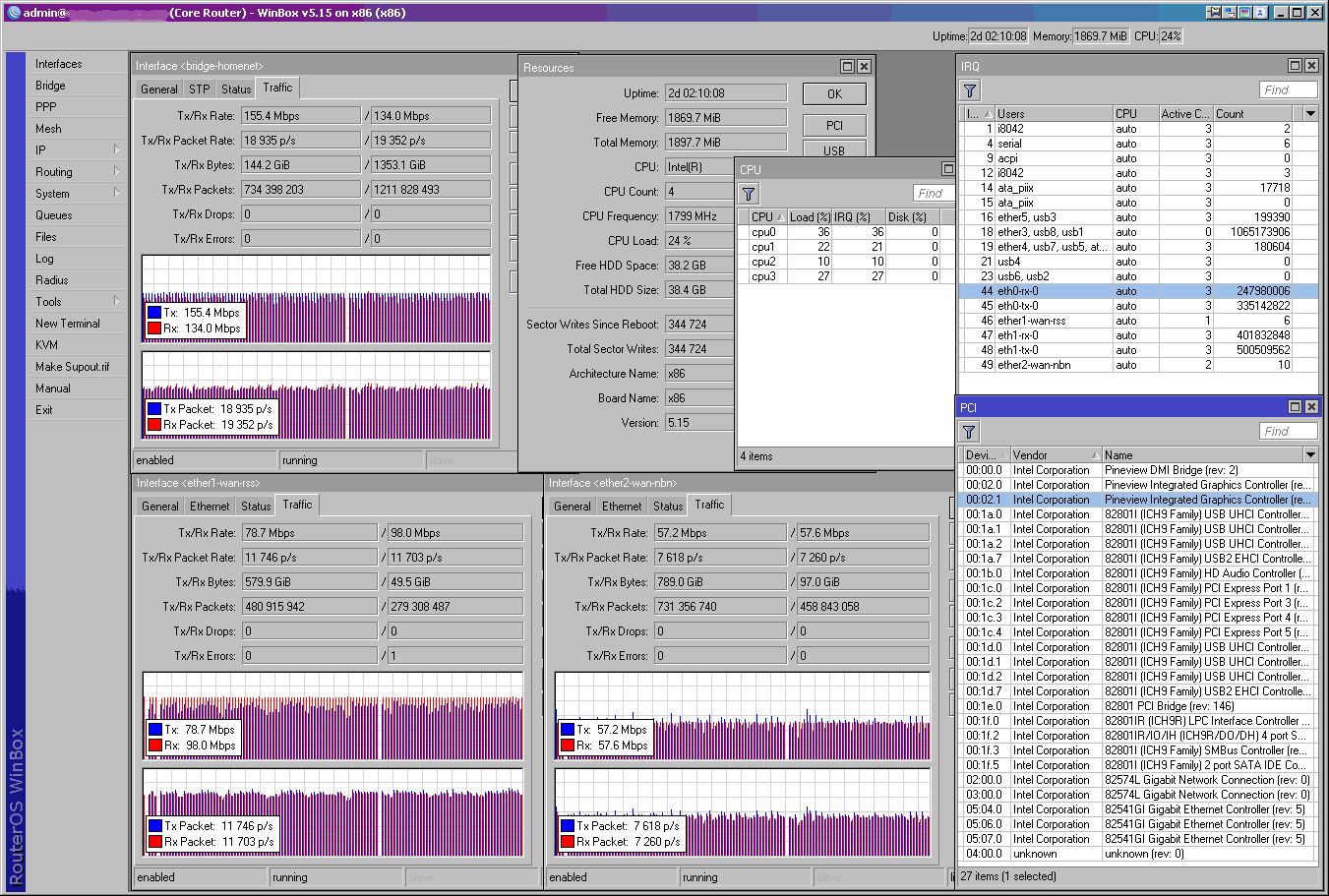Click the funnel icon in the CPU window

[x=750, y=193]
